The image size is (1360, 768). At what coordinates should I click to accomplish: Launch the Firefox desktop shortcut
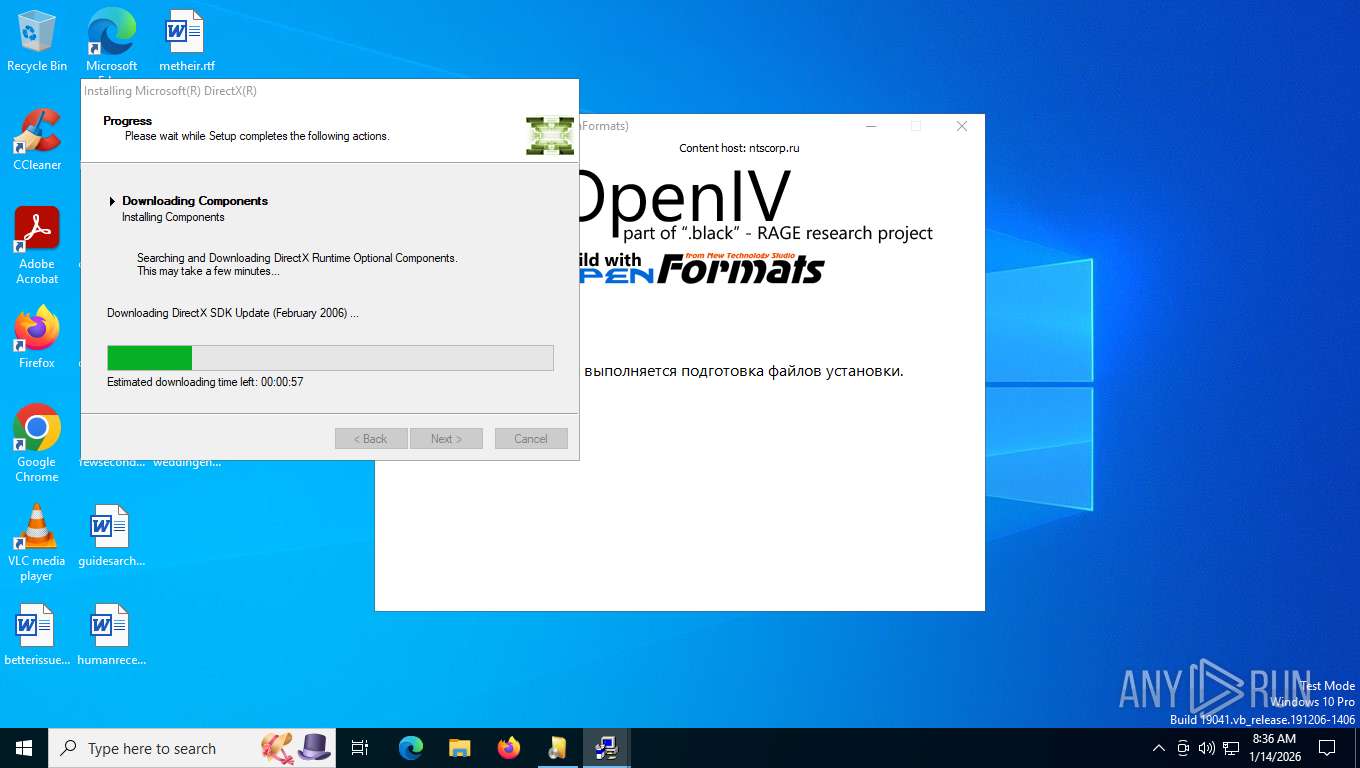(37, 338)
